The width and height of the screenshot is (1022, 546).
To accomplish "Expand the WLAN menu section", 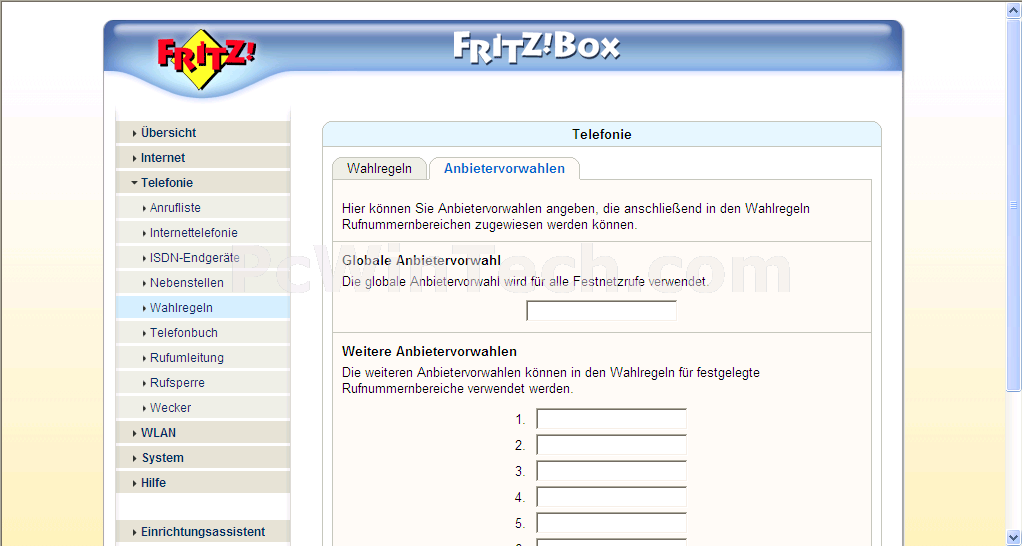I will [x=203, y=433].
